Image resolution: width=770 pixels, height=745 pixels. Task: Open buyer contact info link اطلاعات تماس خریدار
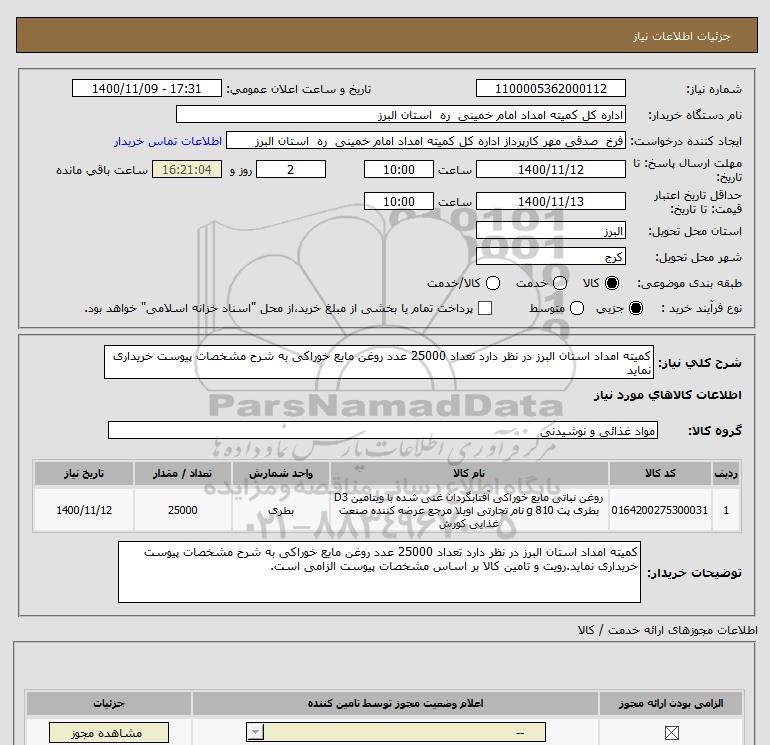point(168,141)
